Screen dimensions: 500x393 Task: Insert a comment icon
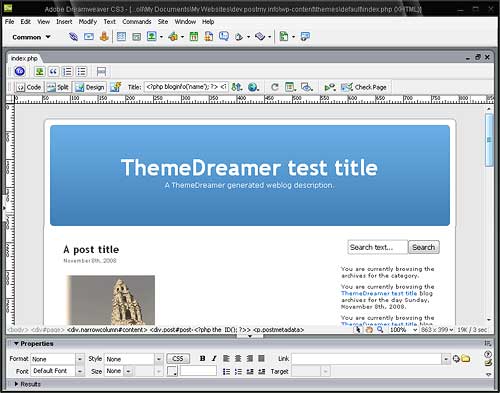pyautogui.click(x=224, y=36)
